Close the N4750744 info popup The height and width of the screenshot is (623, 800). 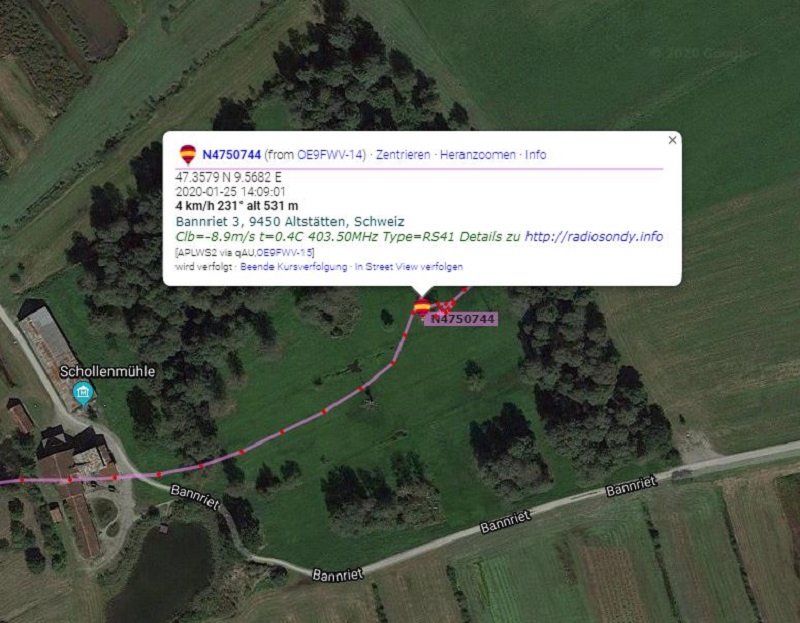coord(672,140)
